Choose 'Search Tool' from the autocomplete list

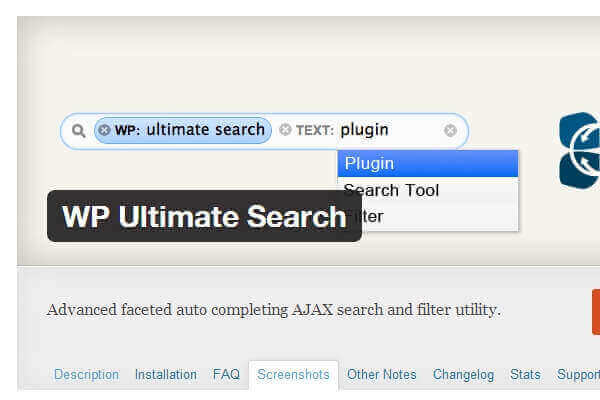428,190
